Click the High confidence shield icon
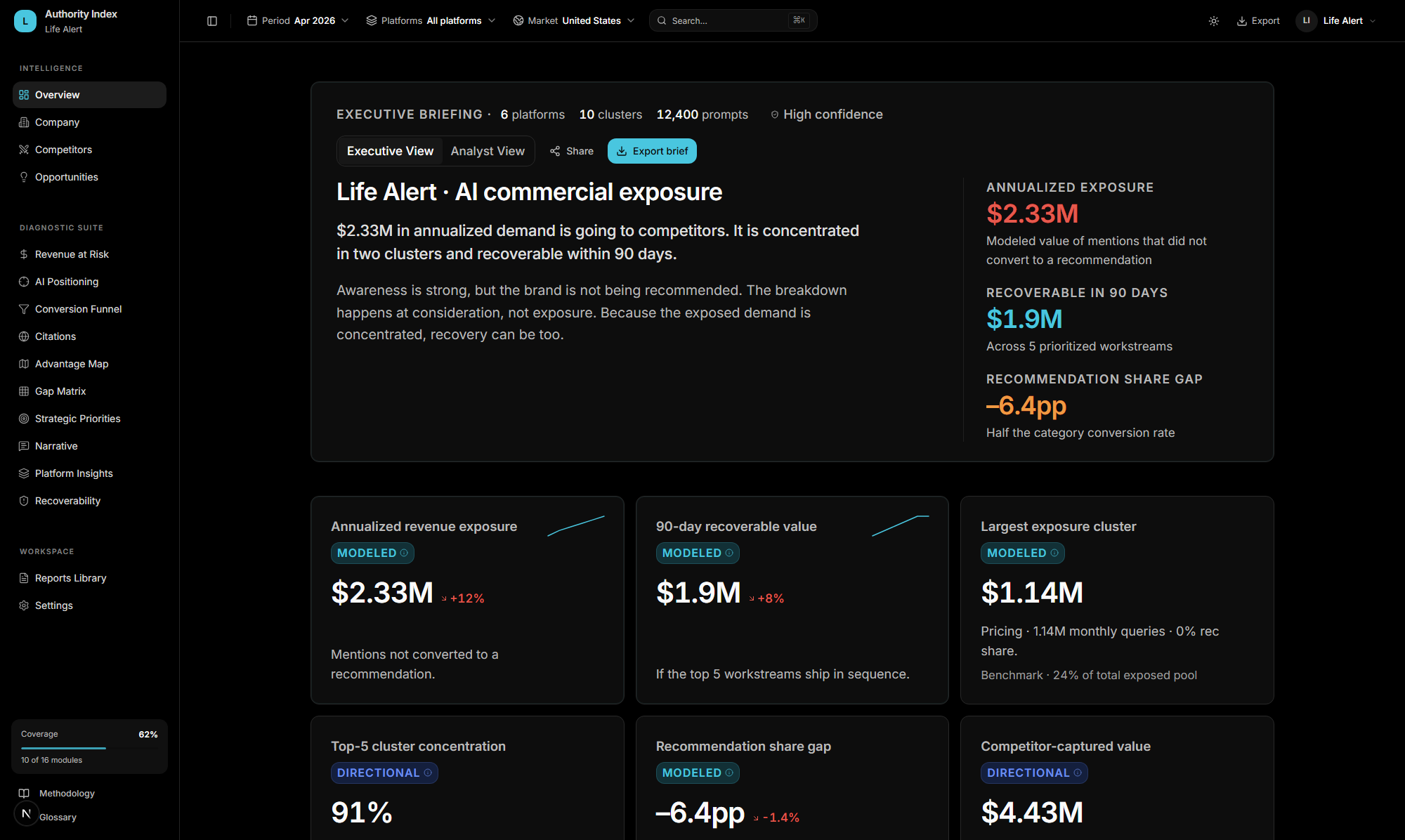 click(775, 114)
